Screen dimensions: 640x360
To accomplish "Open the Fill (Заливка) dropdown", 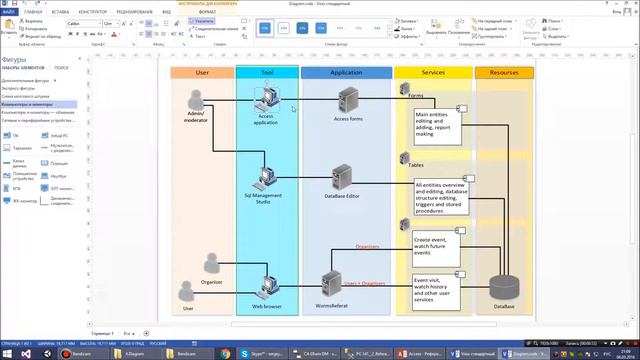I will click(407, 21).
